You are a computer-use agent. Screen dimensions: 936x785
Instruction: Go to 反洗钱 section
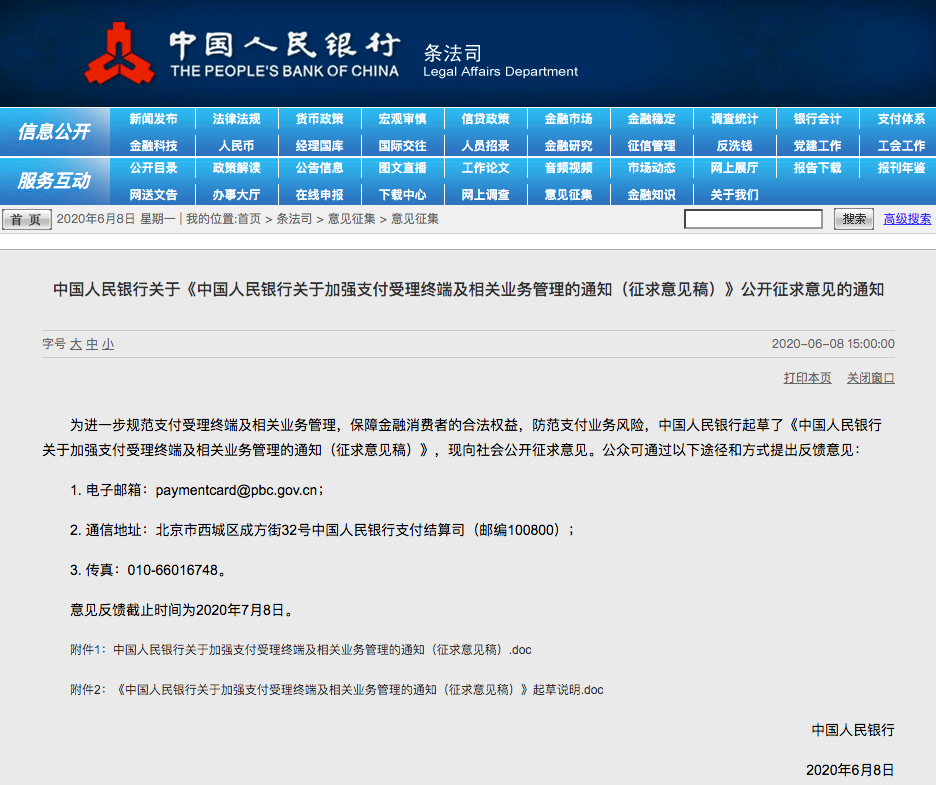click(x=734, y=146)
